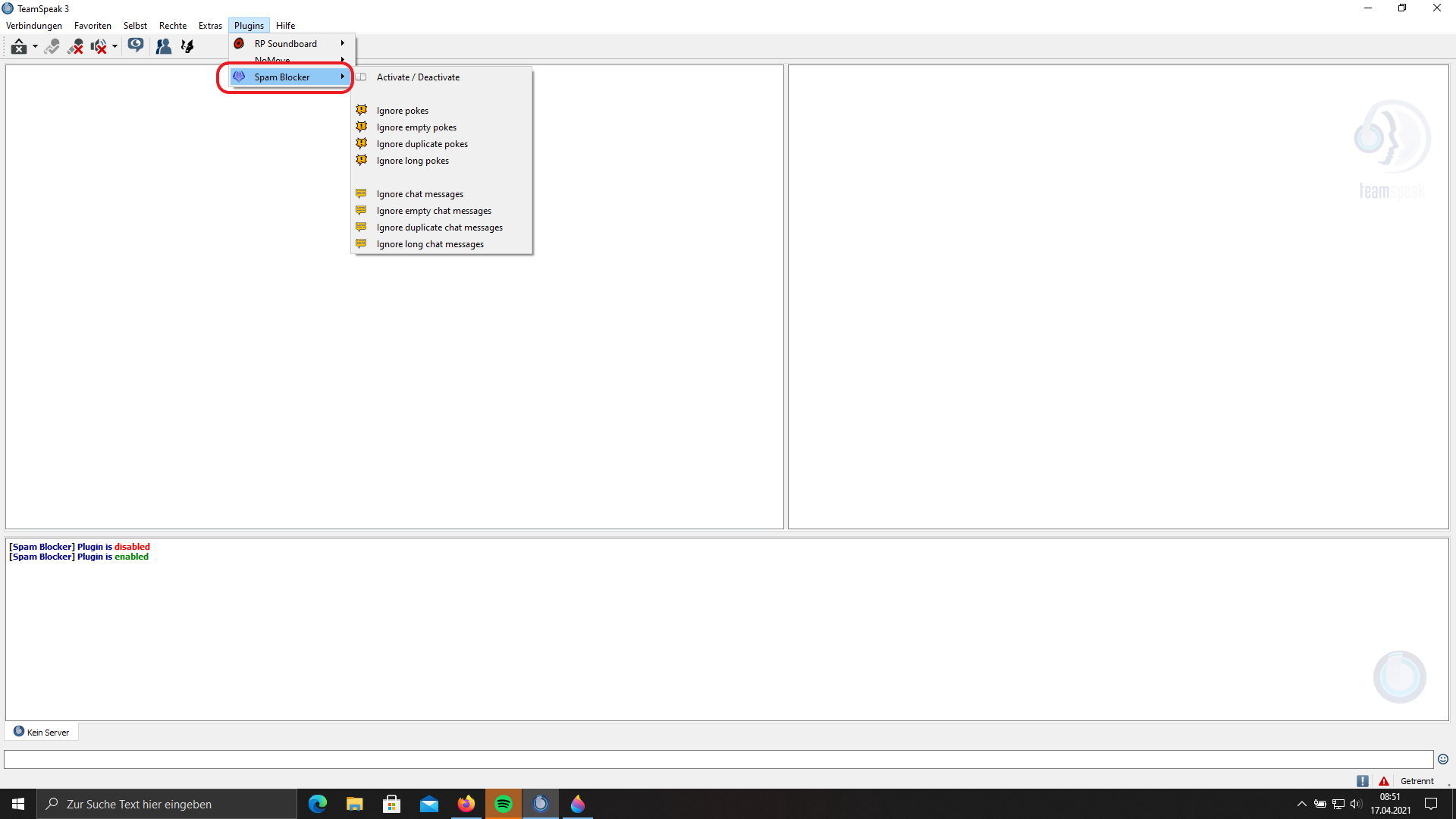Click the TeamSpeak taskbar icon
Viewport: 1456px width, 819px height.
540,804
